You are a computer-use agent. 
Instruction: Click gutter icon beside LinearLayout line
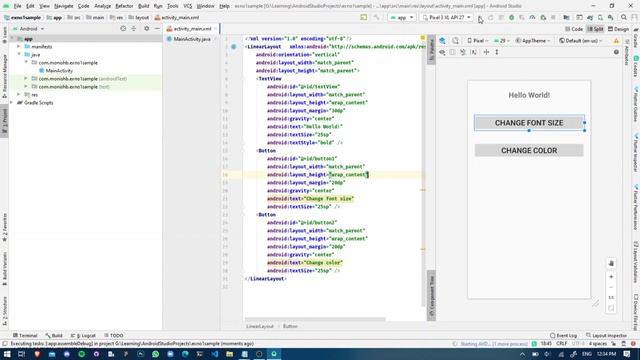pyautogui.click(x=233, y=47)
